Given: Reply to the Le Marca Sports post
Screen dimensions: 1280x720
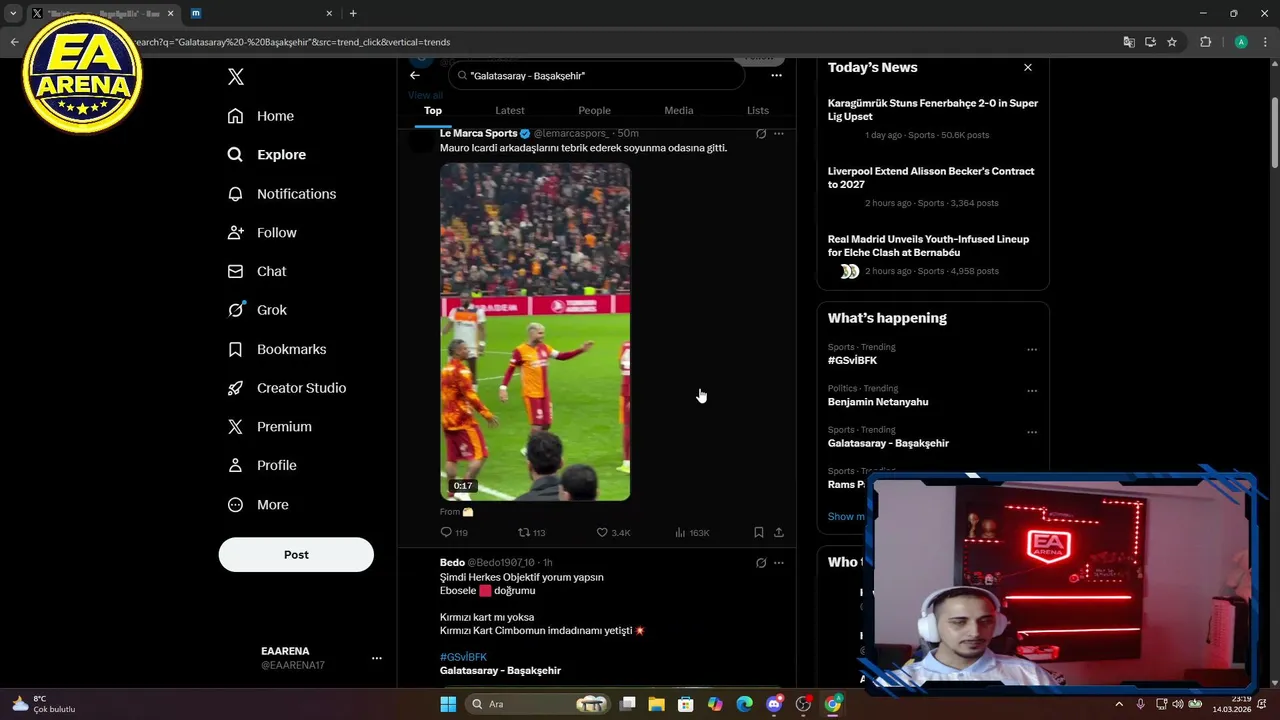Looking at the screenshot, I should [x=454, y=533].
